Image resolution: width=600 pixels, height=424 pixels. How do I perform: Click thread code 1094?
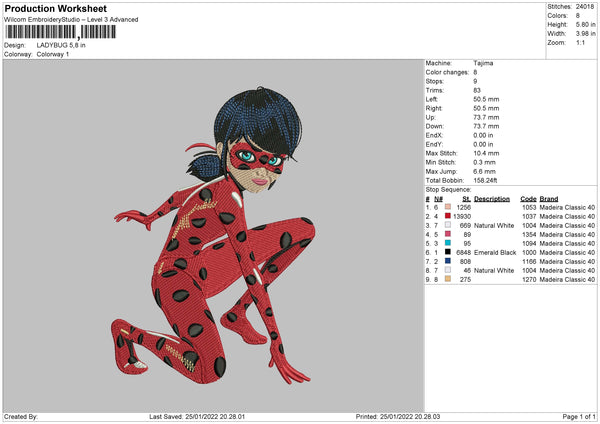(x=529, y=244)
